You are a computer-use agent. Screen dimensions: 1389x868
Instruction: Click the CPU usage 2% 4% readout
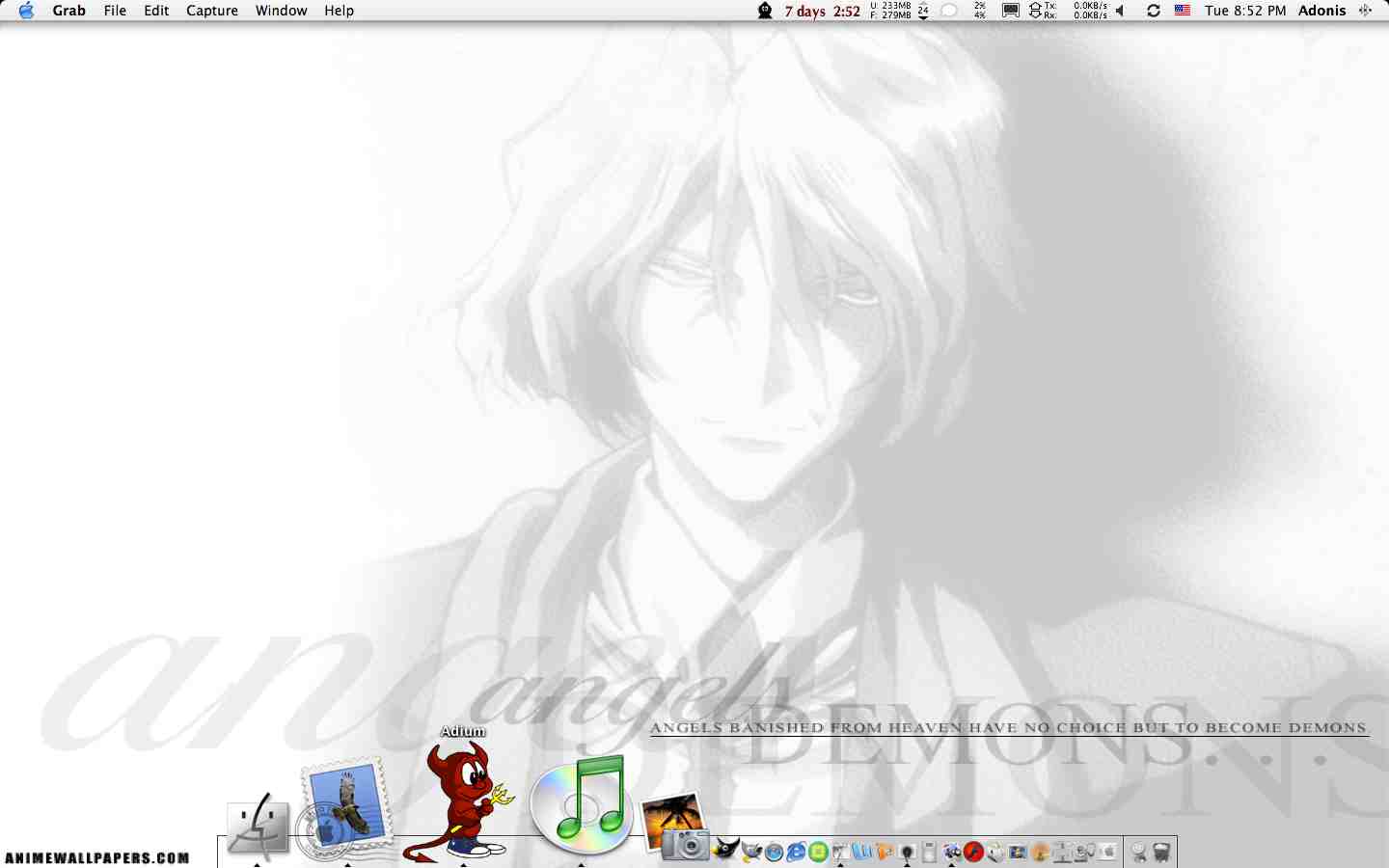point(980,11)
